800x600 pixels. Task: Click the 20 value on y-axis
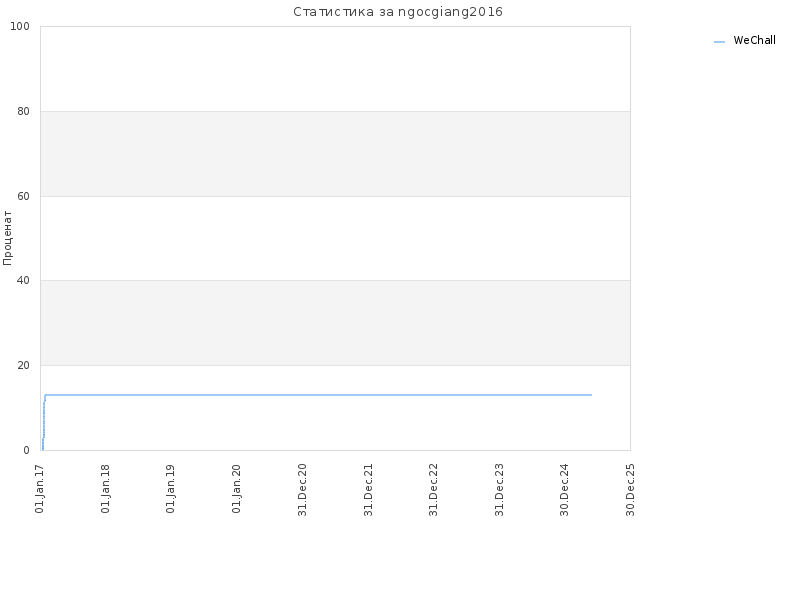click(23, 366)
